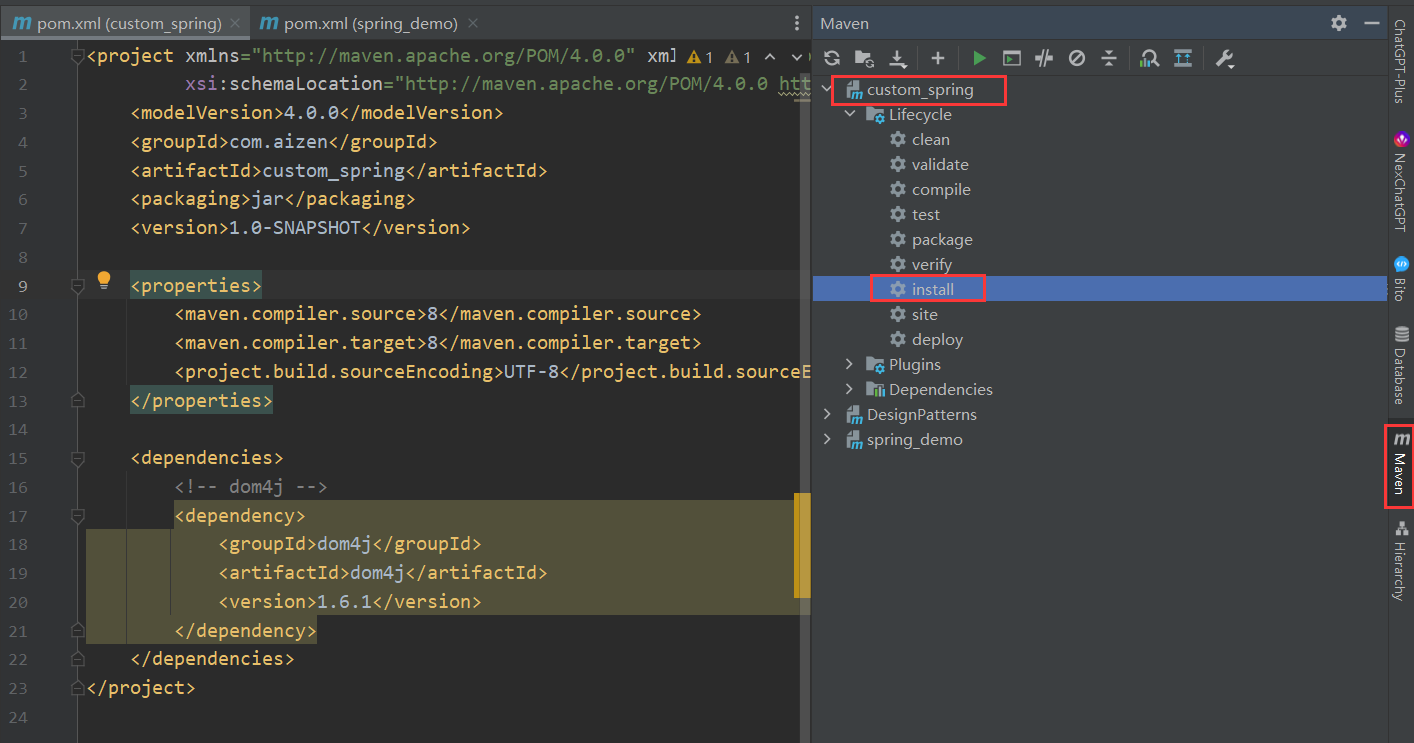Add Maven project with plus icon
Image resolution: width=1414 pixels, height=743 pixels.
(x=937, y=59)
